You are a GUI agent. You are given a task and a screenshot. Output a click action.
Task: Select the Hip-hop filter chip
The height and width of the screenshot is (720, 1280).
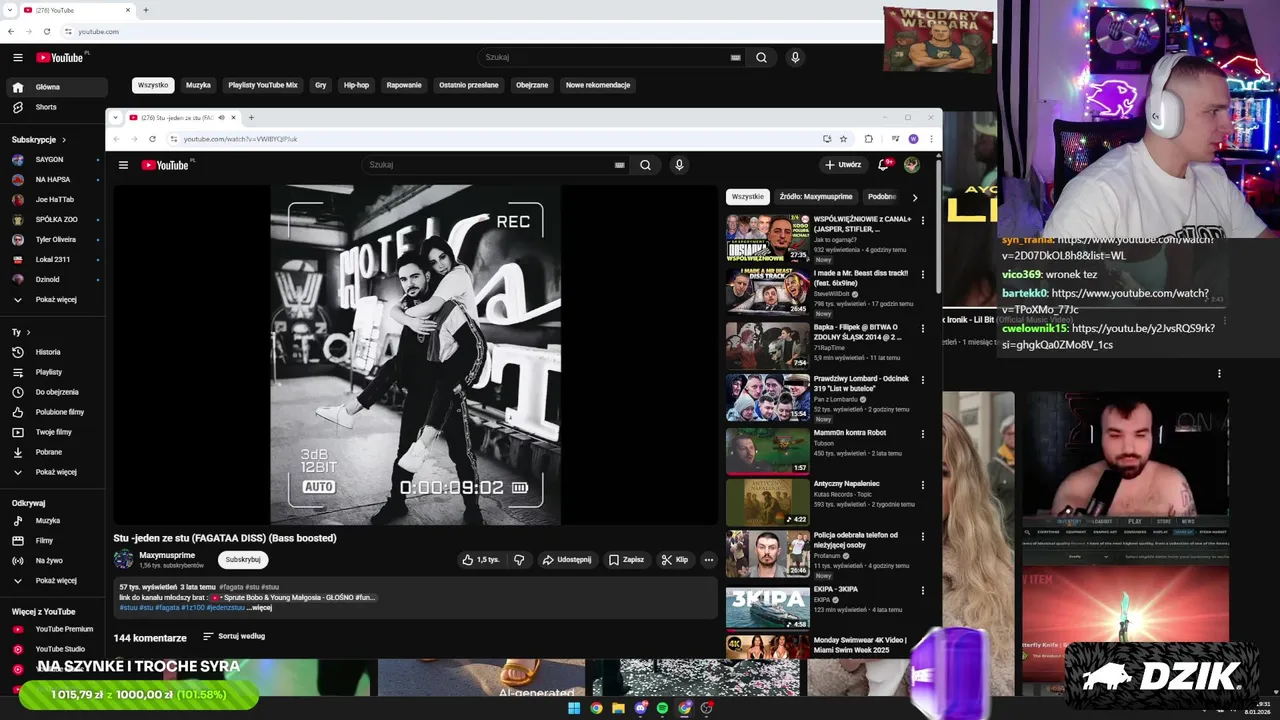pos(356,85)
